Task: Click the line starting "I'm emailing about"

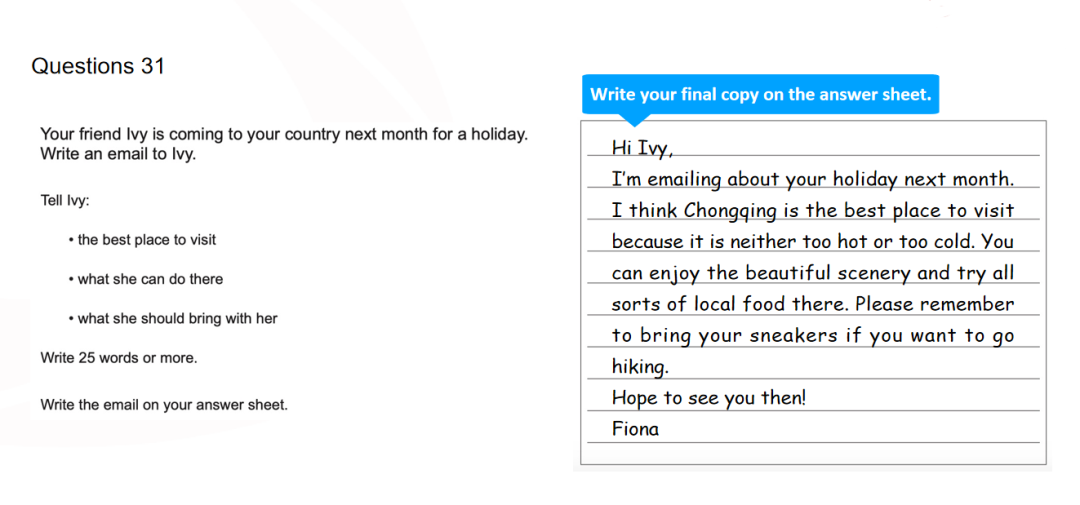Action: (x=813, y=180)
